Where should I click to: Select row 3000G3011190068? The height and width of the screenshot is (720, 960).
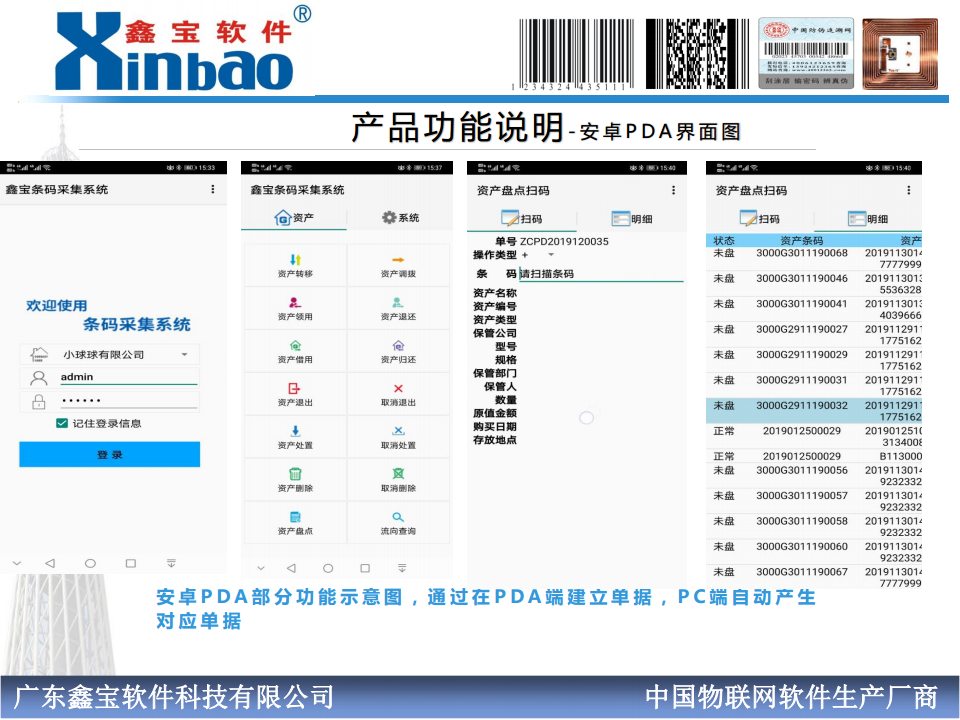(x=814, y=258)
